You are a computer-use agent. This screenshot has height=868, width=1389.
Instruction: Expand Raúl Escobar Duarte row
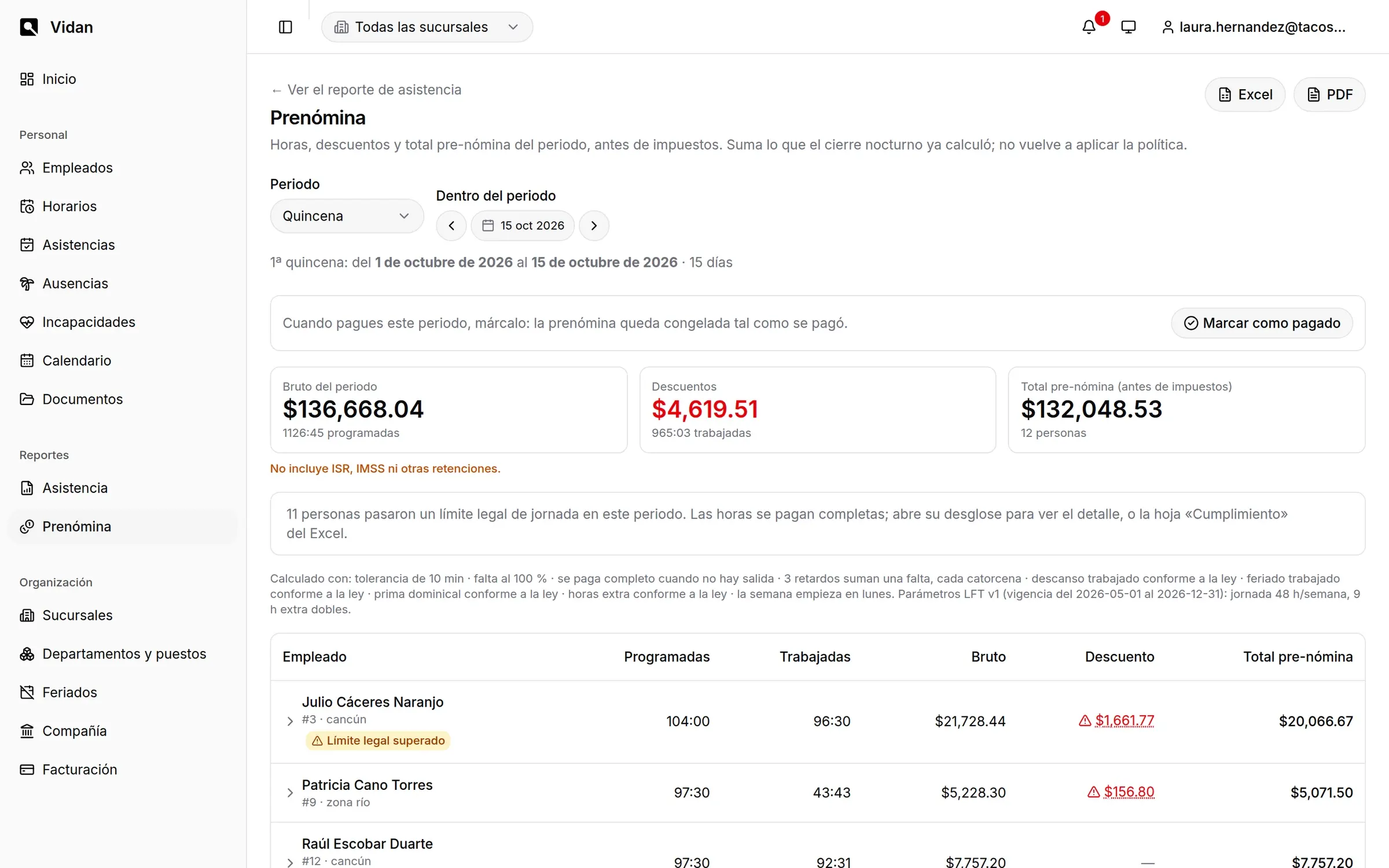tap(290, 863)
